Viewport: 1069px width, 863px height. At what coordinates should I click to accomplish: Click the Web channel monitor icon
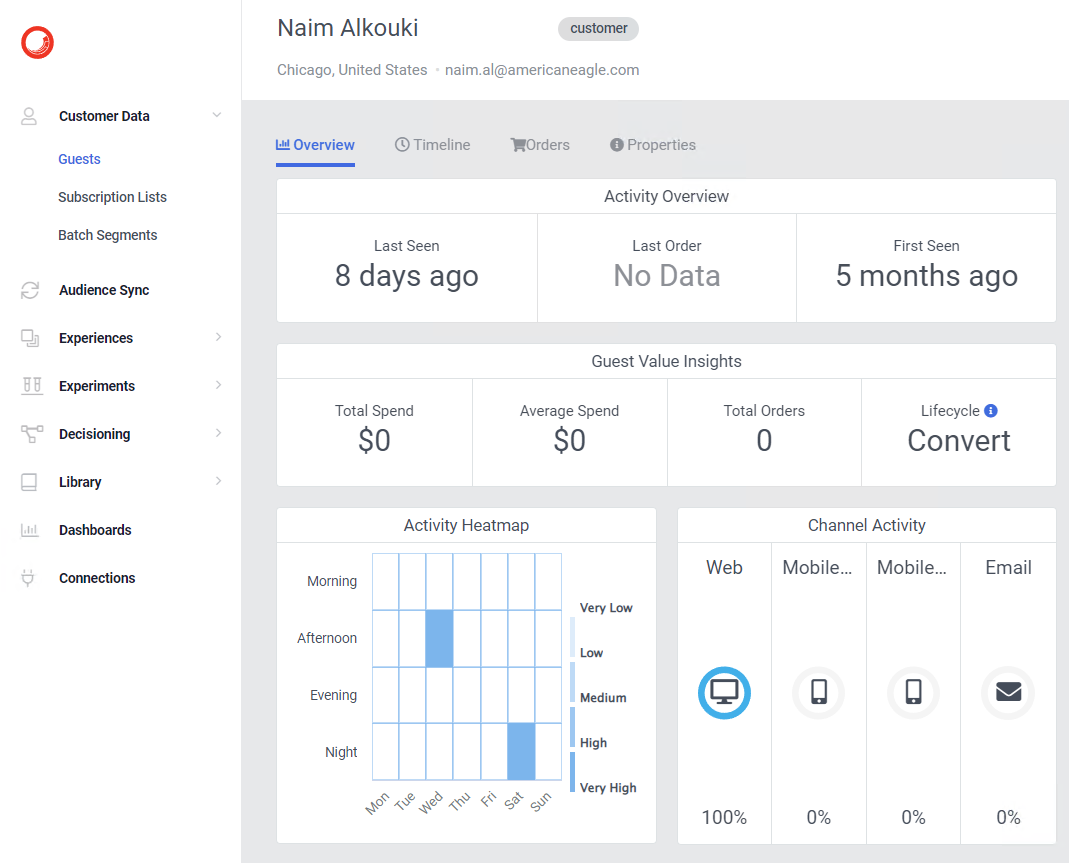[x=724, y=693]
